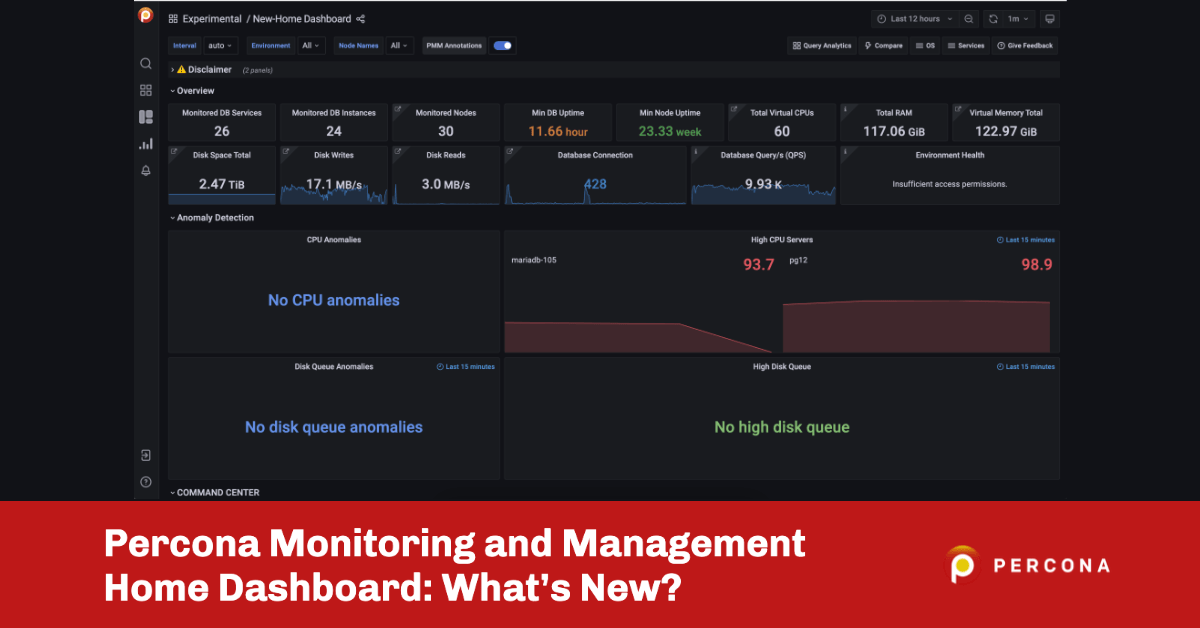Click the Min Node Uptime panel title

pyautogui.click(x=670, y=113)
